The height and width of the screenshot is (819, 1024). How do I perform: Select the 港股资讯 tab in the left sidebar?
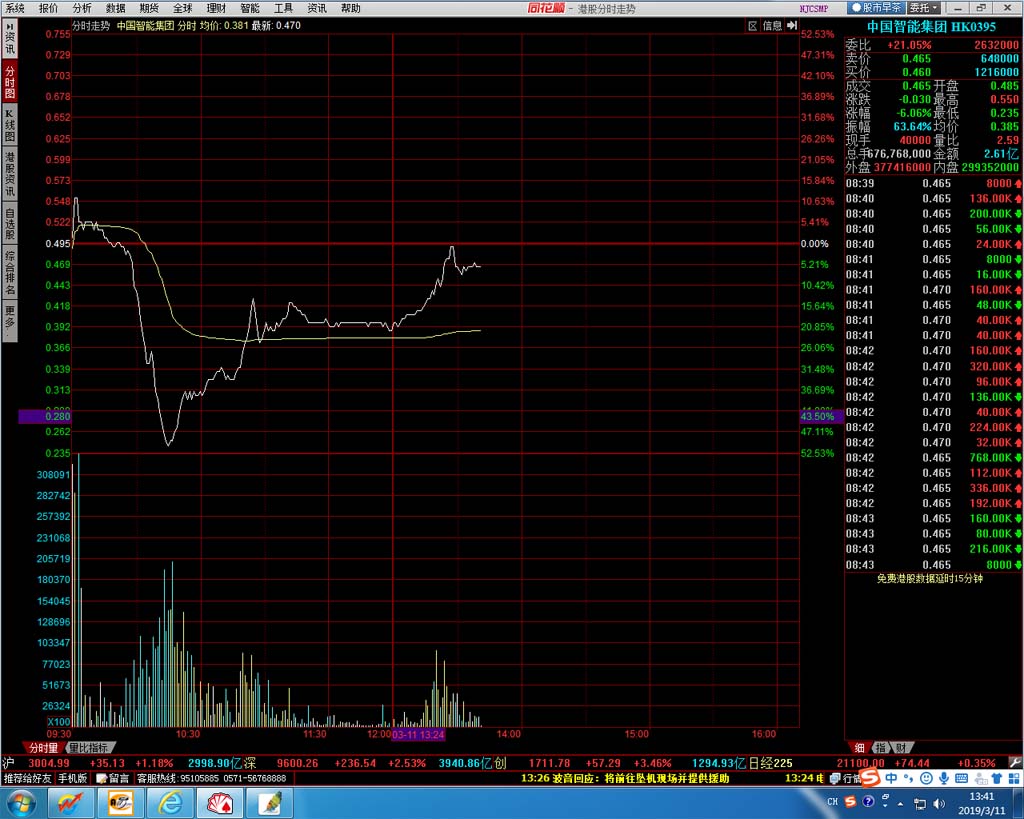tap(10, 174)
